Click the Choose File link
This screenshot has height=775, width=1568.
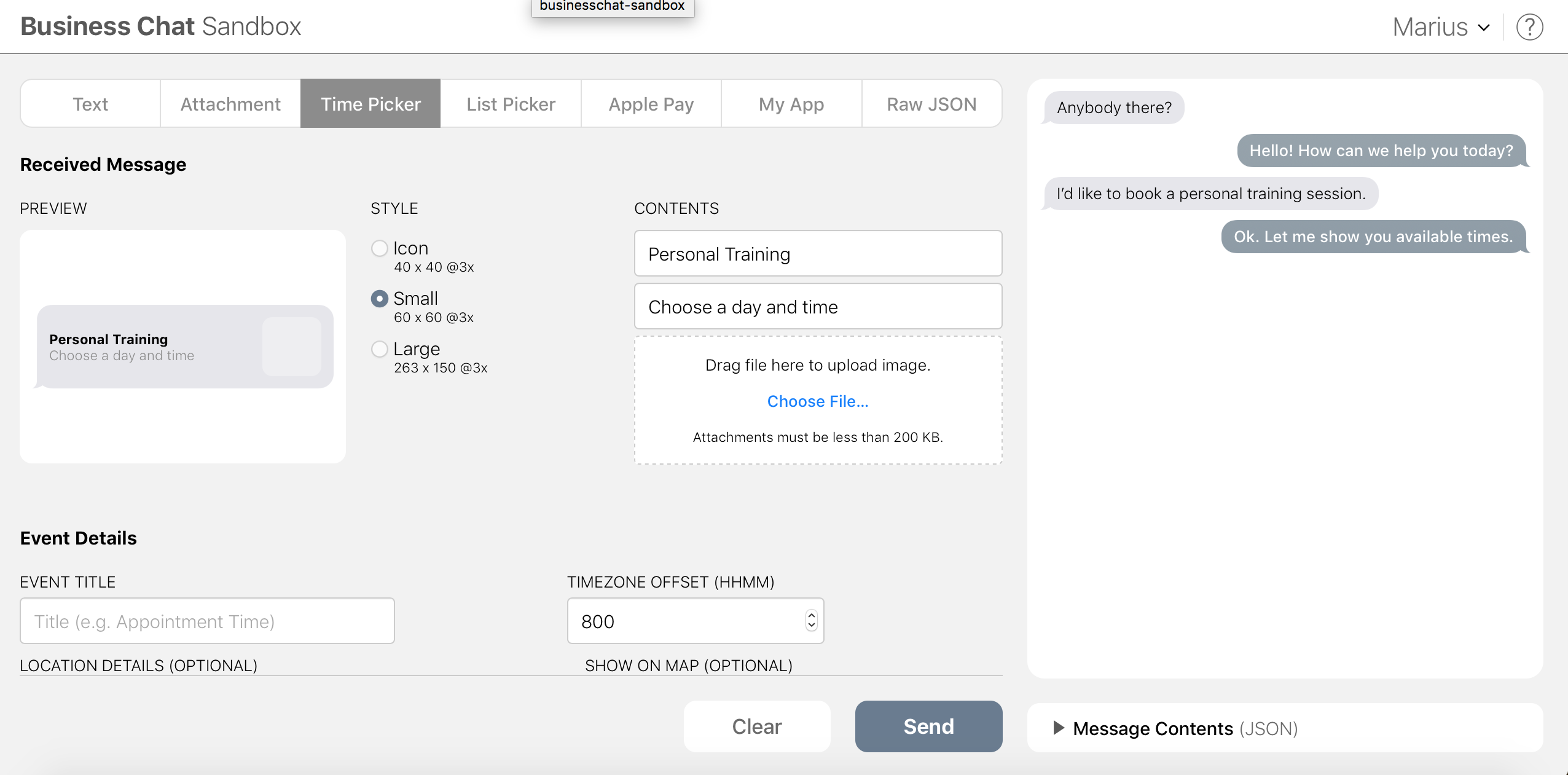pos(817,401)
